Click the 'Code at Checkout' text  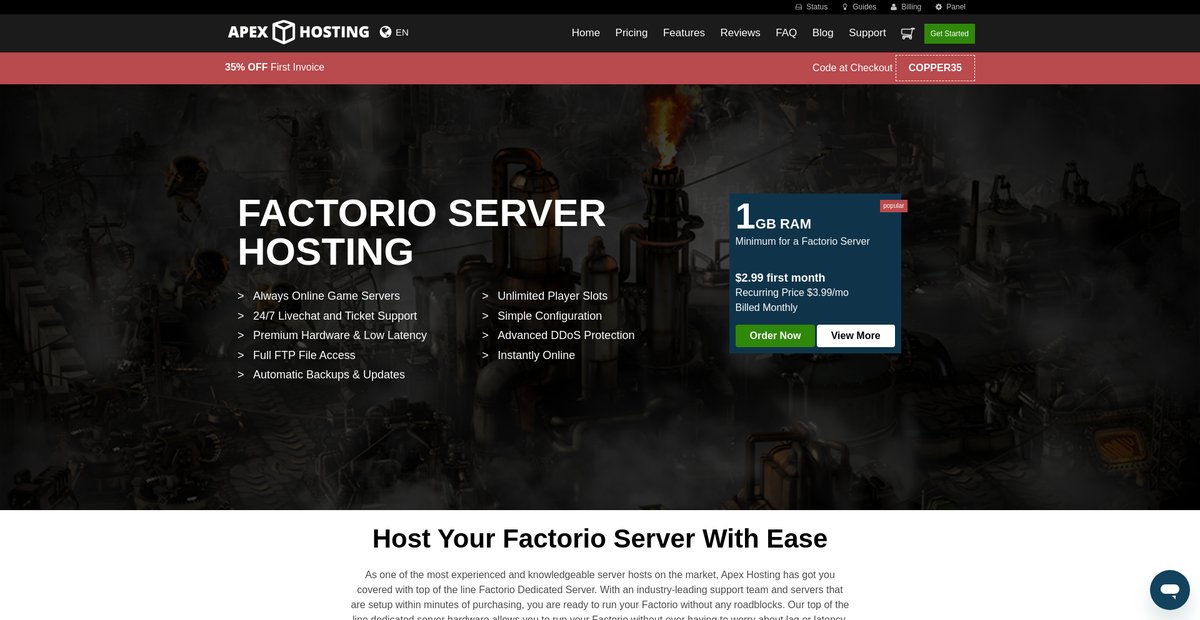point(852,68)
